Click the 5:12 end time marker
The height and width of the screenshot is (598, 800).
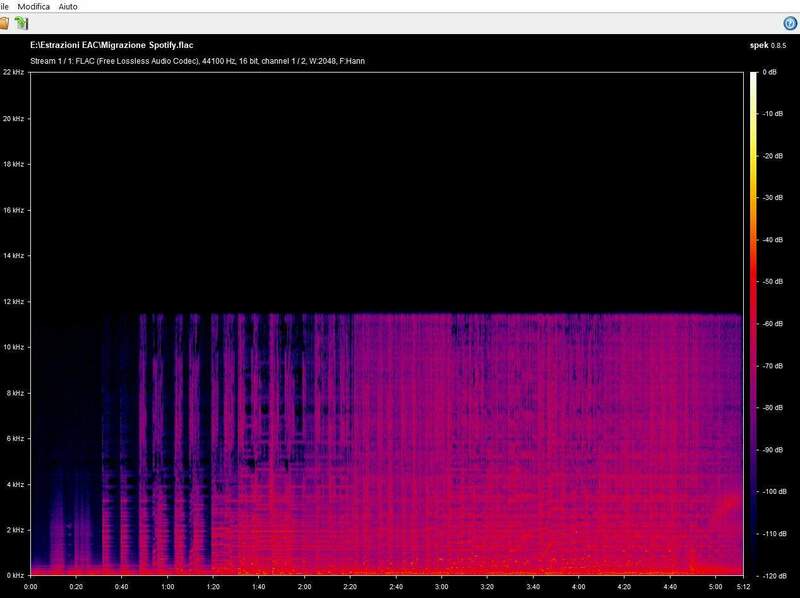[745, 588]
